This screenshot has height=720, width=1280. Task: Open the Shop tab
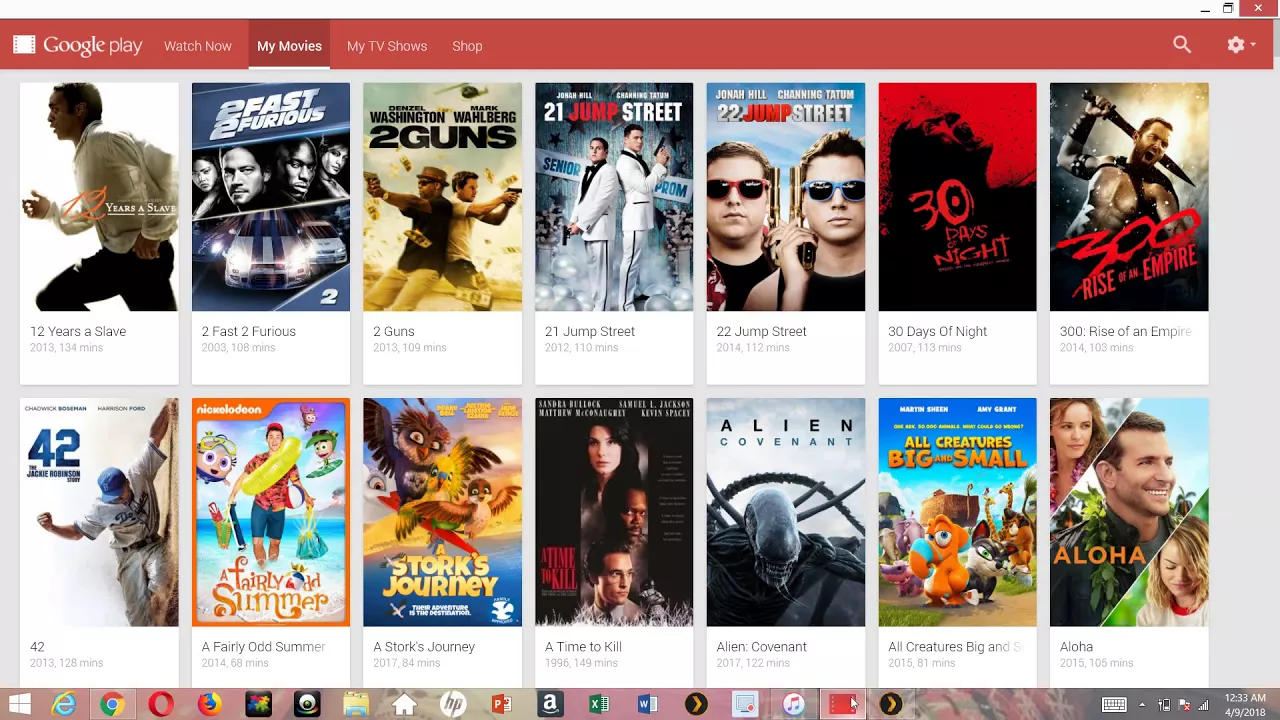point(467,46)
